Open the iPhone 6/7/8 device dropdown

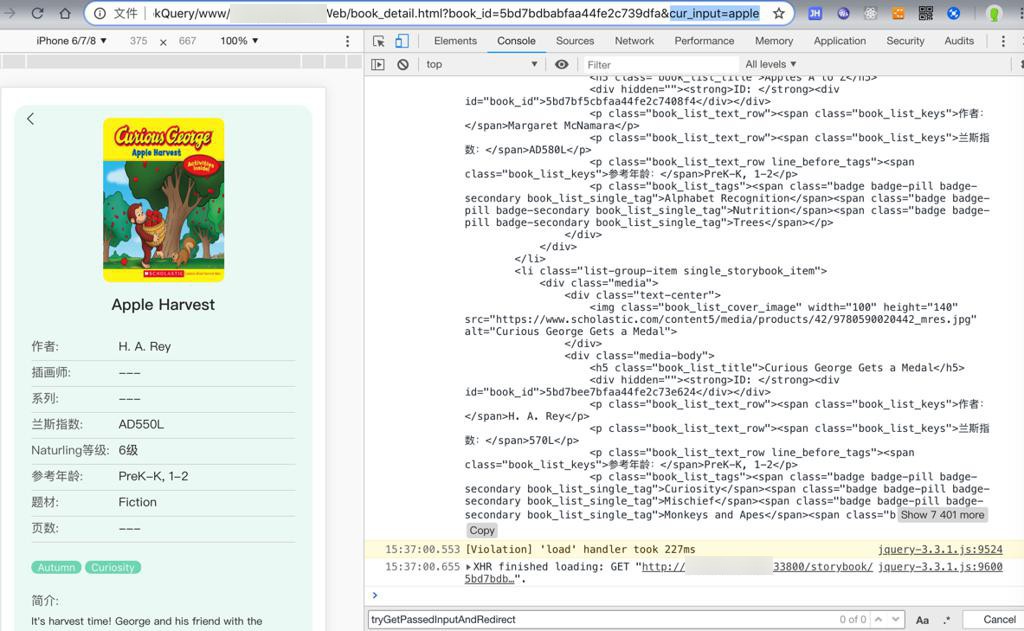point(71,40)
